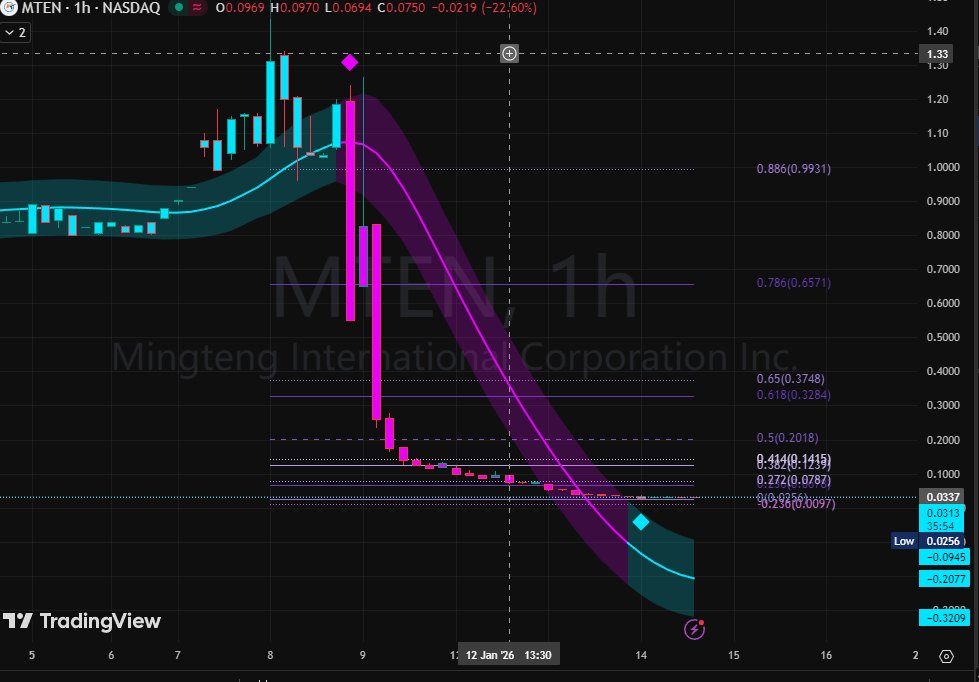Click the -0.3209 cyan price label
Viewport: 979px width, 682px height.
[944, 618]
